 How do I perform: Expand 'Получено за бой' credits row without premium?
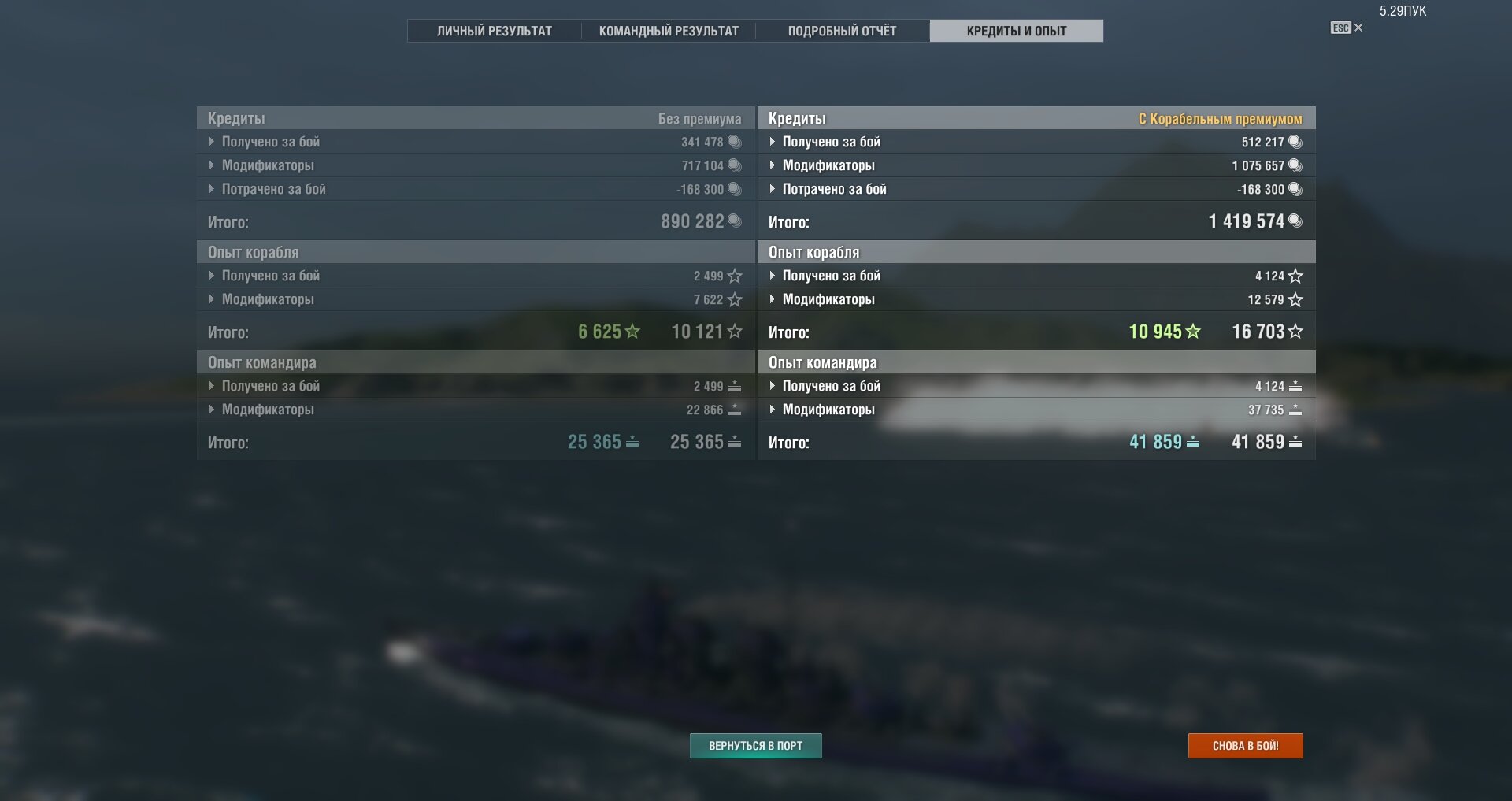476,142
